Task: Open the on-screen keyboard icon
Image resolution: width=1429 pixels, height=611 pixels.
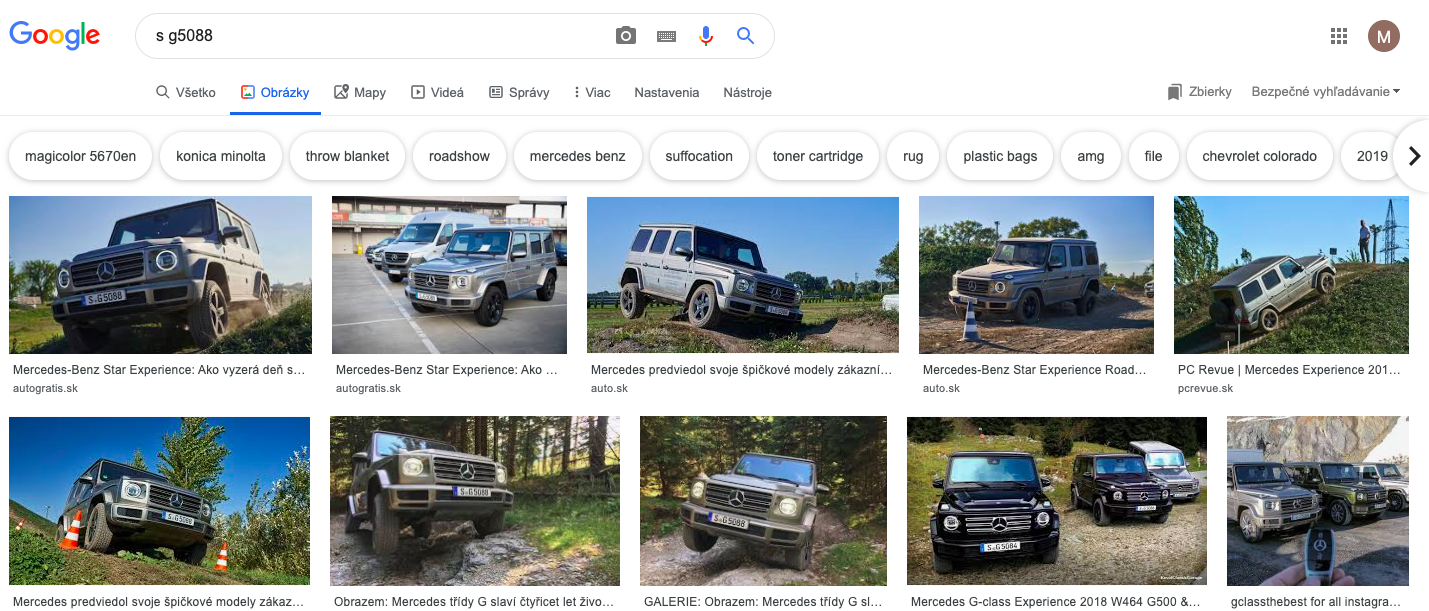Action: (666, 36)
